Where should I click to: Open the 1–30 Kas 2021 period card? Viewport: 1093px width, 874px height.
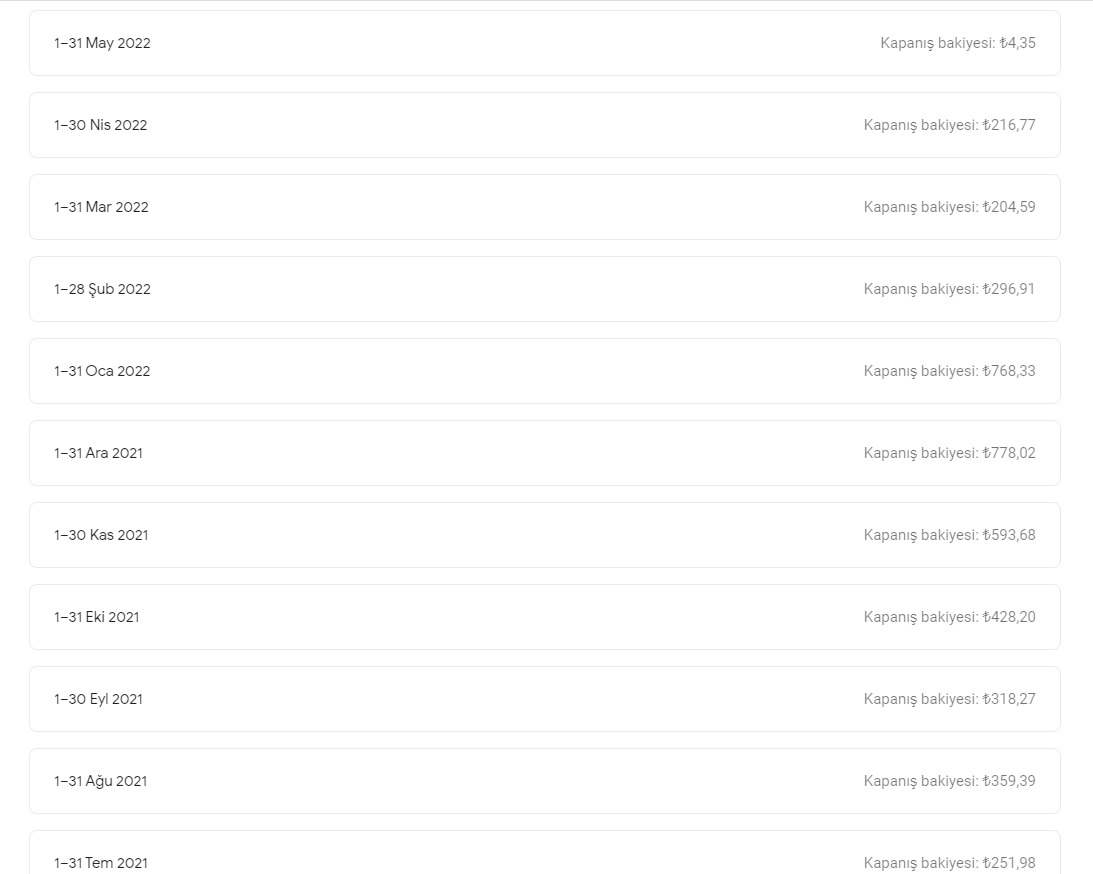coord(544,535)
